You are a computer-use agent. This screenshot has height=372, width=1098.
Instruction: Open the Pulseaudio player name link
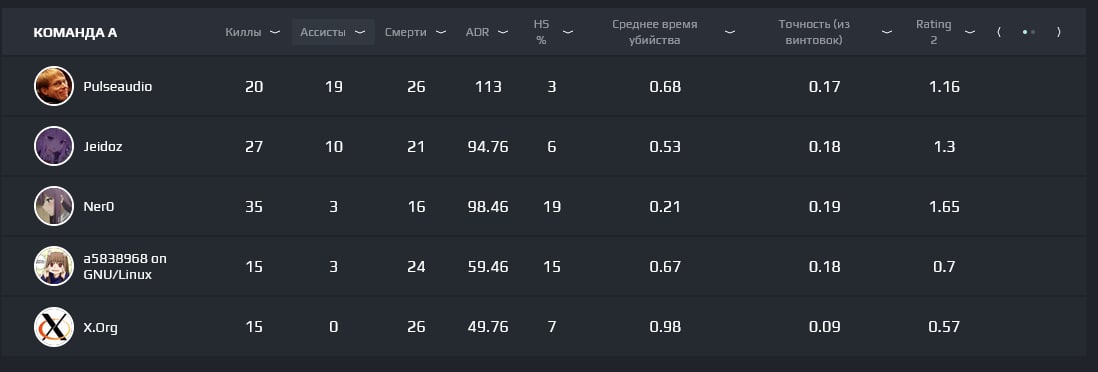coord(118,86)
